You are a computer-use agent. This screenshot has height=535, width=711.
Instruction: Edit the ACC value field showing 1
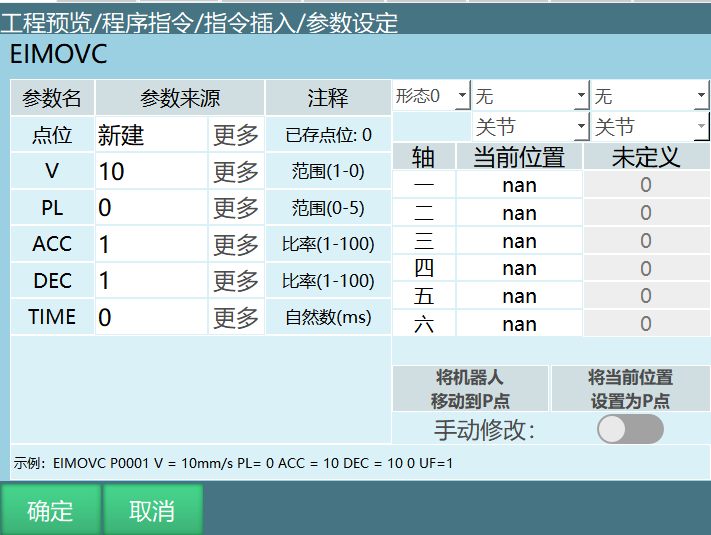coord(151,244)
